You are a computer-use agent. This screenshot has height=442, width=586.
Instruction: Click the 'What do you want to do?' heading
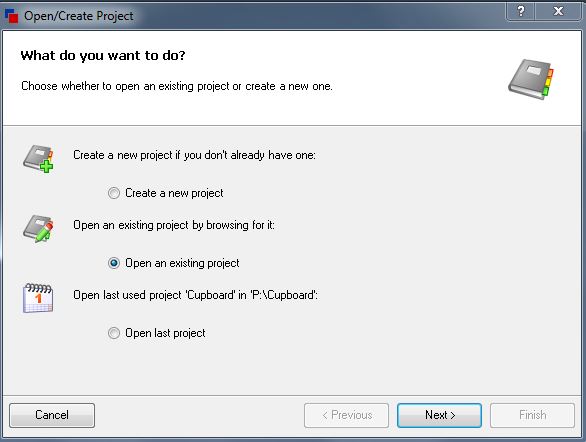103,56
